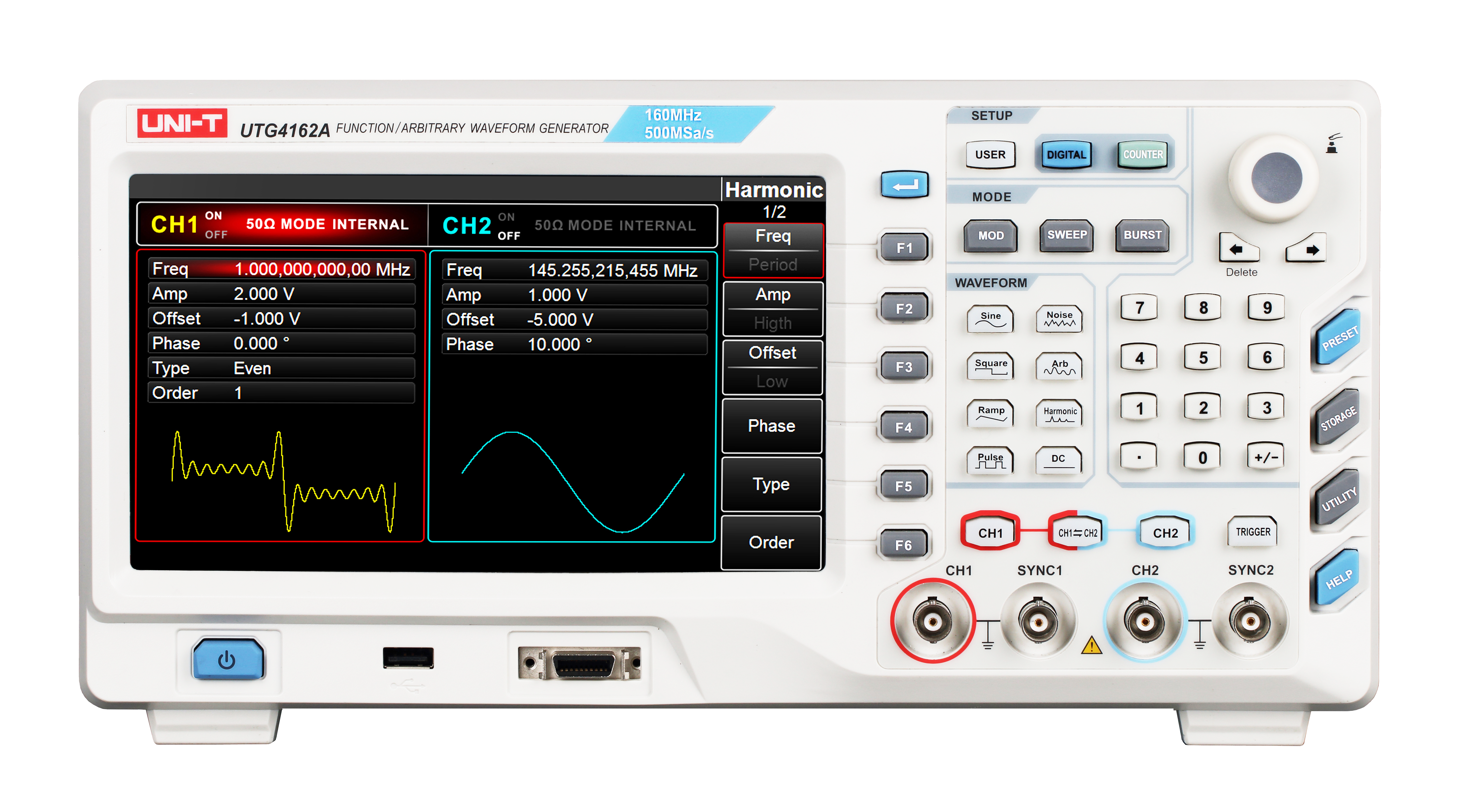Toggle the CH2 output button
The image size is (1464, 812).
[1164, 532]
